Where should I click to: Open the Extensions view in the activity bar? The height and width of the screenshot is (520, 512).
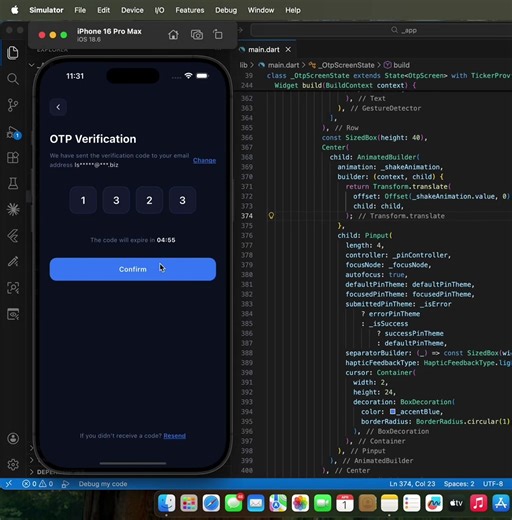coord(13,157)
